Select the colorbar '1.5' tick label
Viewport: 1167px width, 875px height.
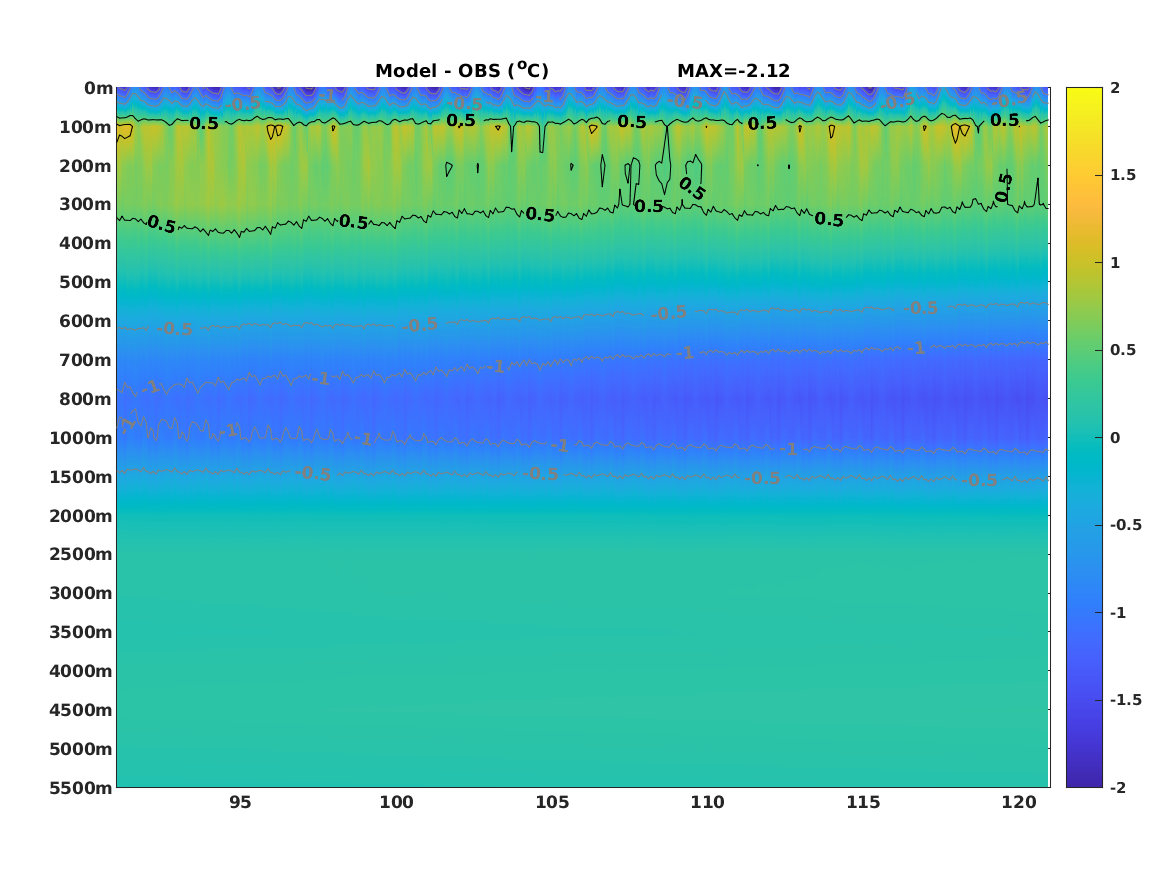click(1123, 175)
